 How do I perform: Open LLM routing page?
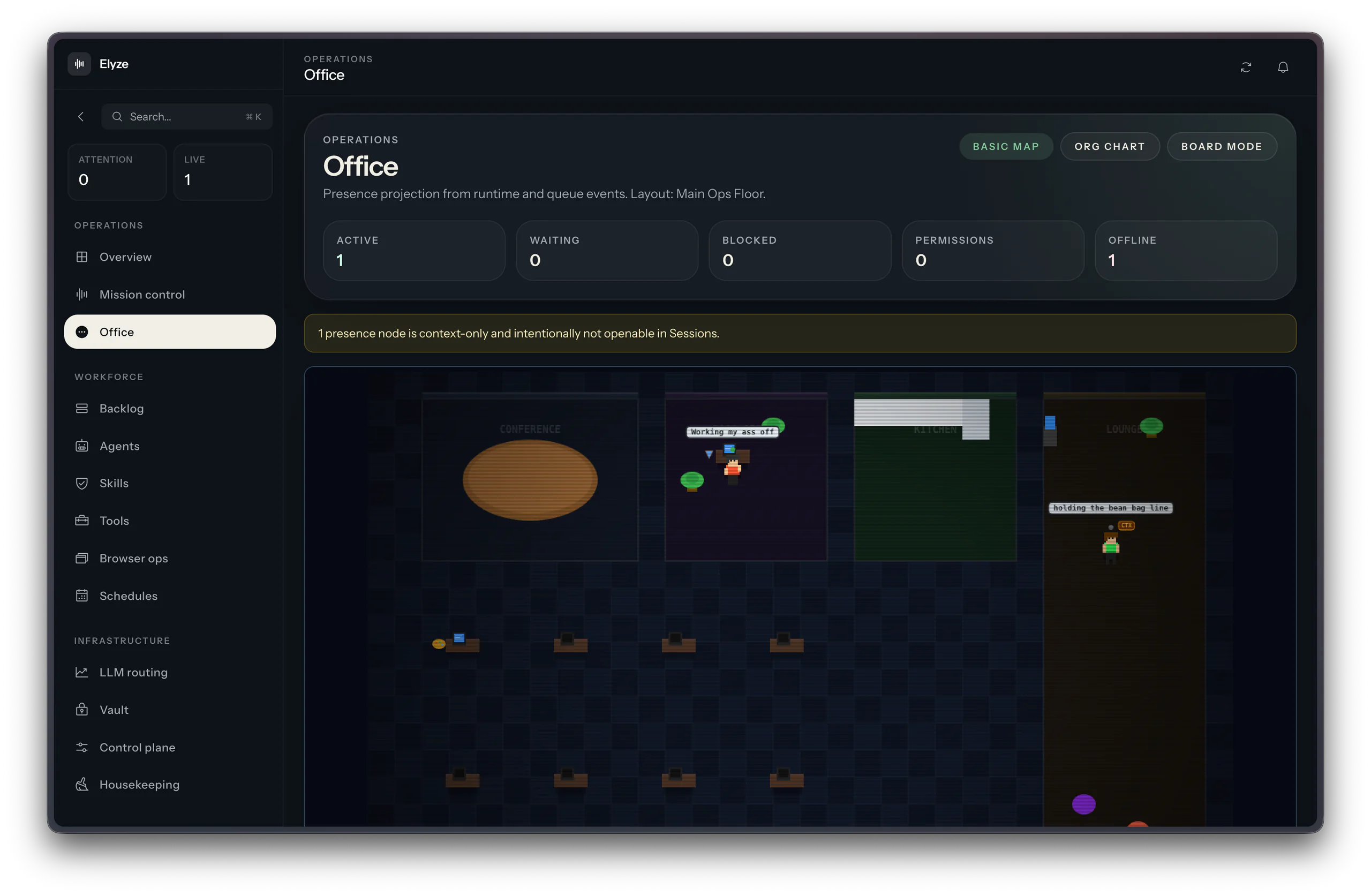click(133, 673)
